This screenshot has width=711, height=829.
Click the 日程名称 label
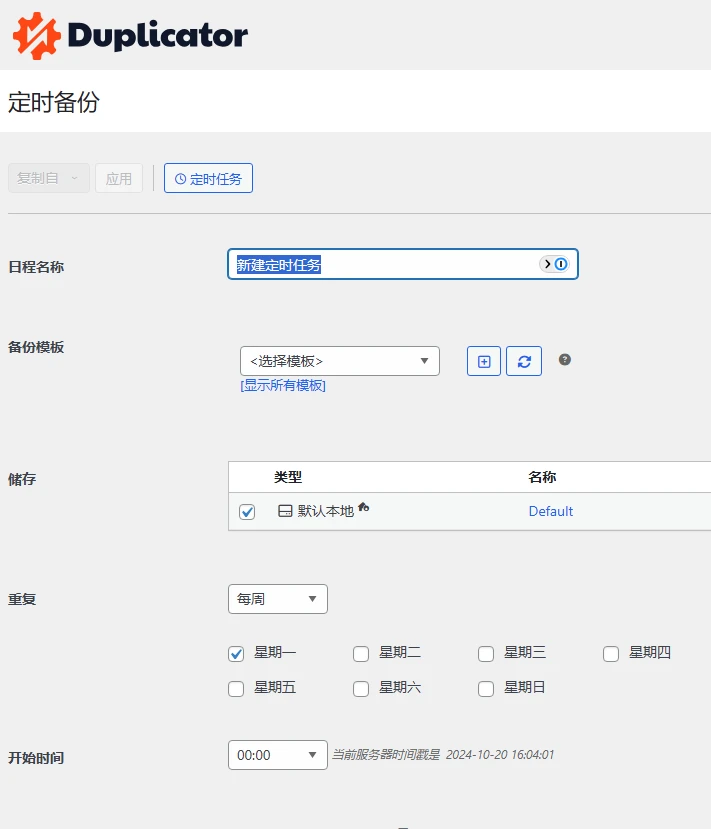[x=36, y=267]
